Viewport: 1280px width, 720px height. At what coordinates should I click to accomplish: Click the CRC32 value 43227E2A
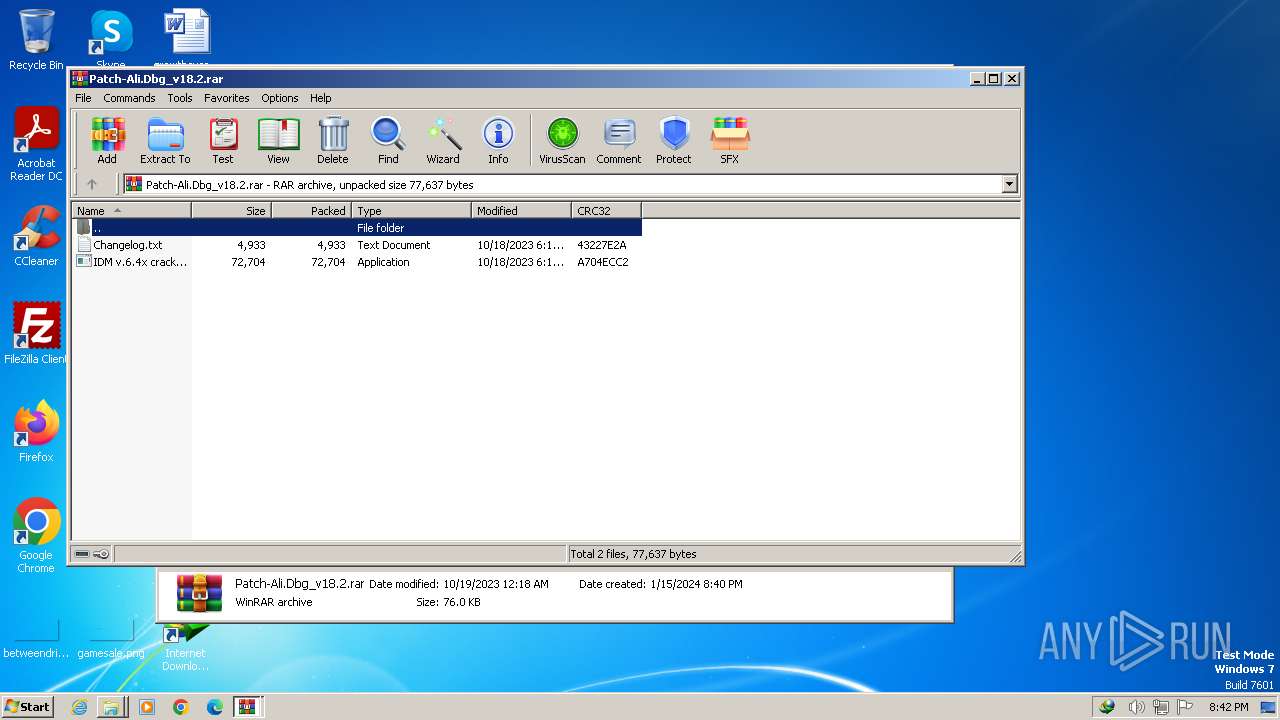click(x=602, y=245)
